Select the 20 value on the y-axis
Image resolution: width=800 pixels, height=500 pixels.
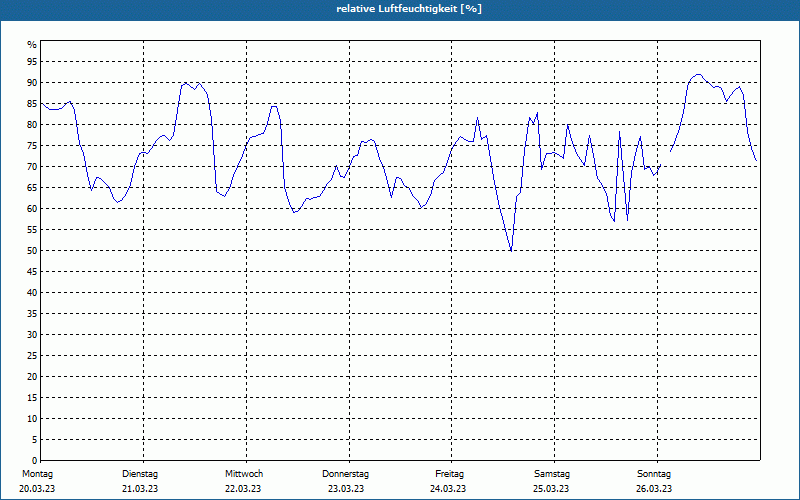pos(32,377)
